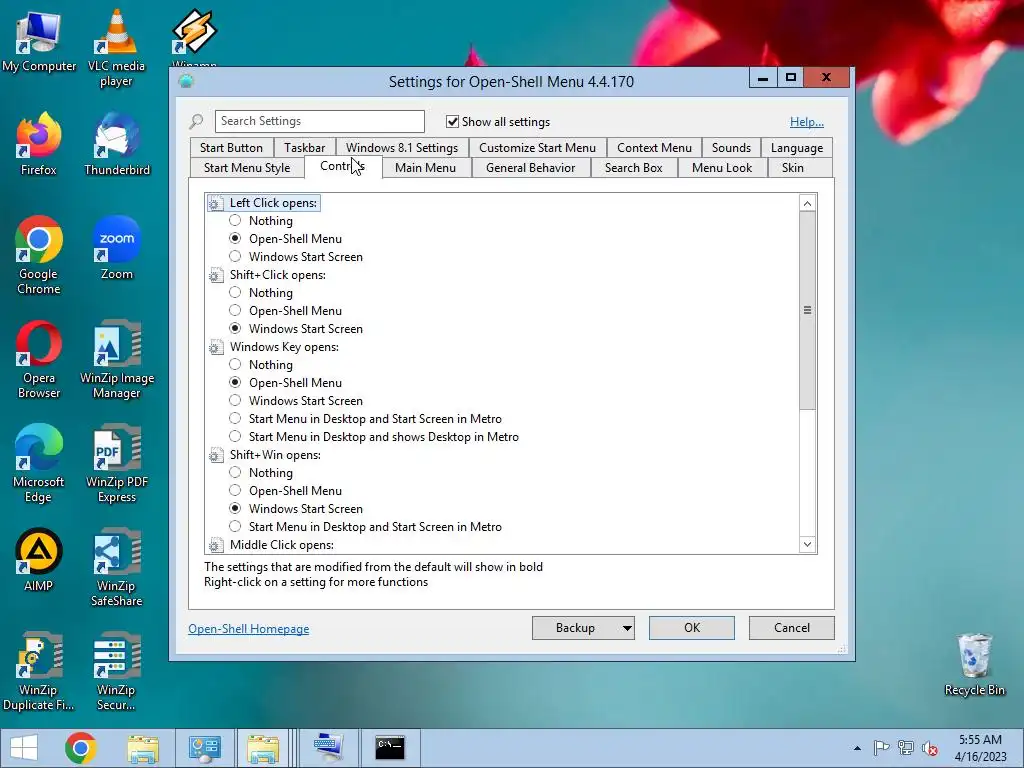This screenshot has height=768, width=1024.
Task: Open the VLC media player desktop icon
Action: point(116,49)
